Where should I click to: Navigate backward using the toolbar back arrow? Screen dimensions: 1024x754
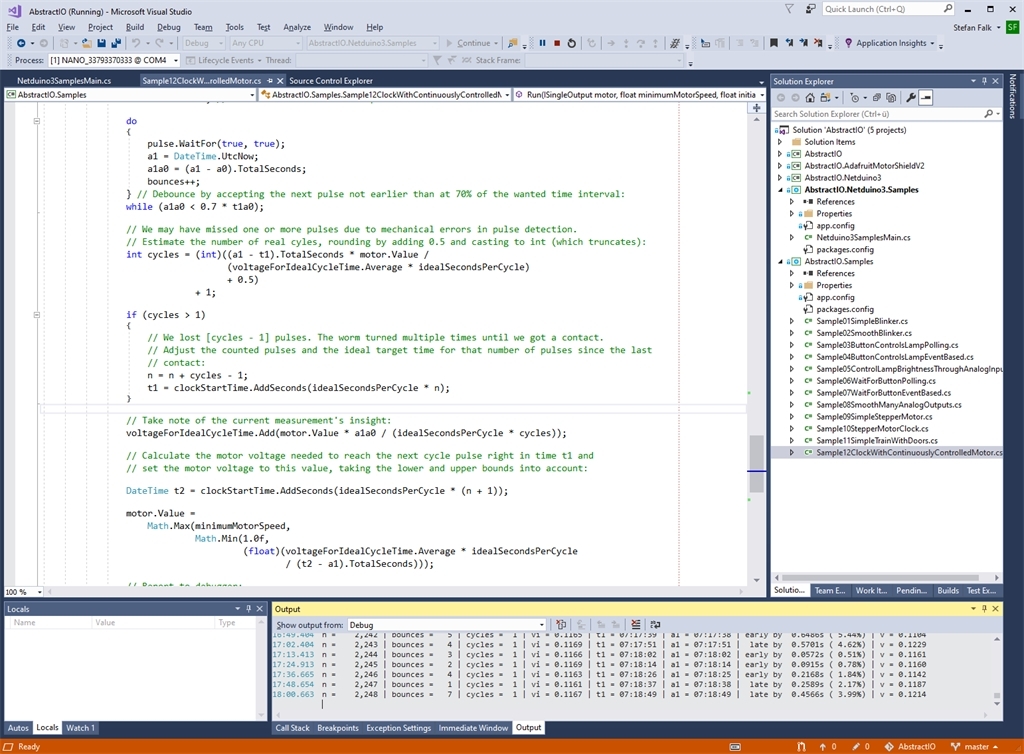21,43
